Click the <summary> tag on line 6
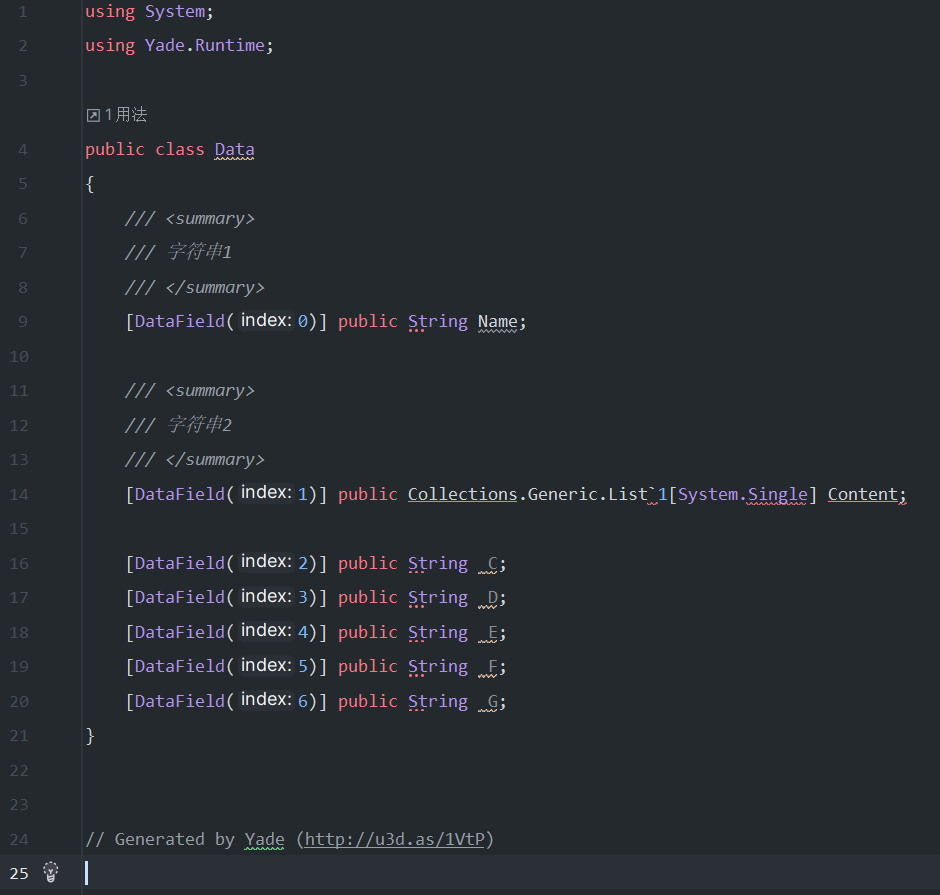940x895 pixels. (210, 219)
